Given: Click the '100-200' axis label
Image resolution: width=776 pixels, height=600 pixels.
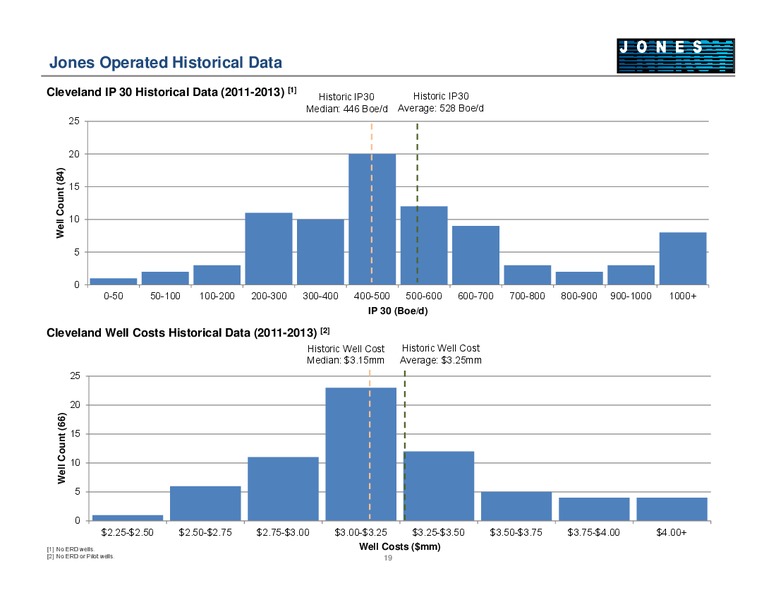Looking at the screenshot, I should 217,296.
